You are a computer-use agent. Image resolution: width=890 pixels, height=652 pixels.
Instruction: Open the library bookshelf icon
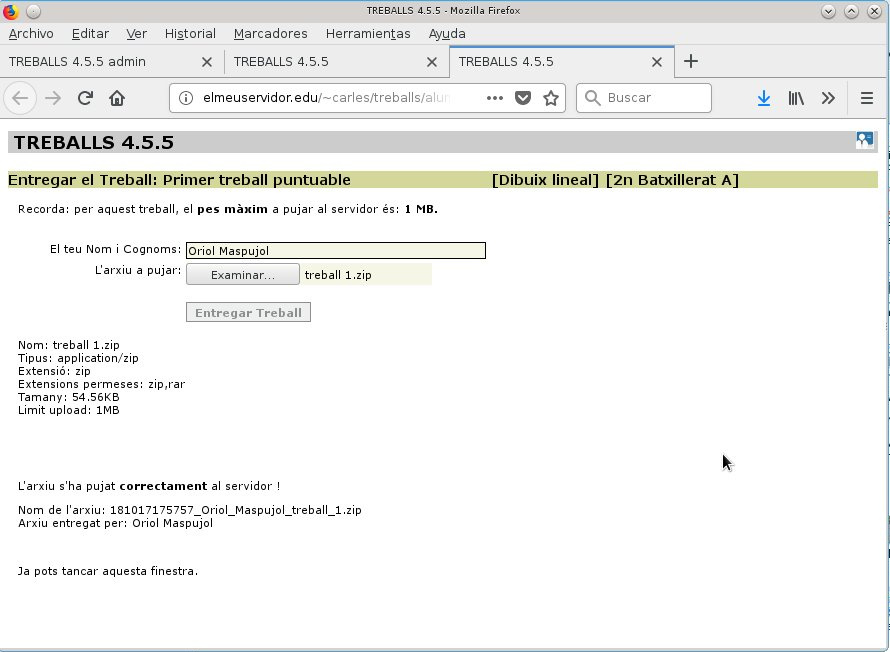coord(796,98)
